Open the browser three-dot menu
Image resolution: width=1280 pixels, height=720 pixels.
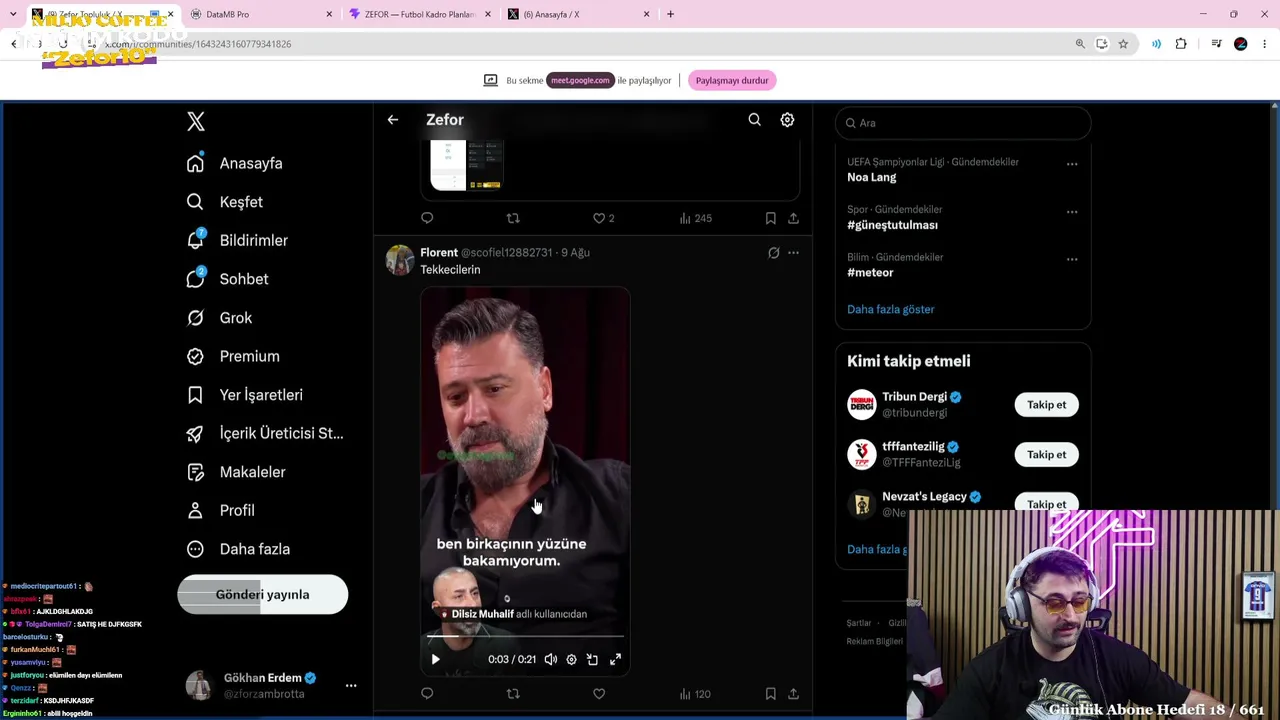[1265, 44]
